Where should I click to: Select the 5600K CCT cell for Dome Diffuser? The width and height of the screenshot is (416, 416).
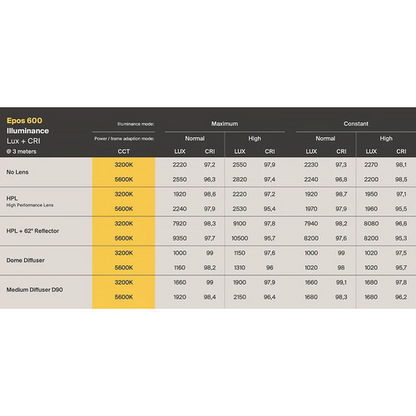[x=124, y=268]
